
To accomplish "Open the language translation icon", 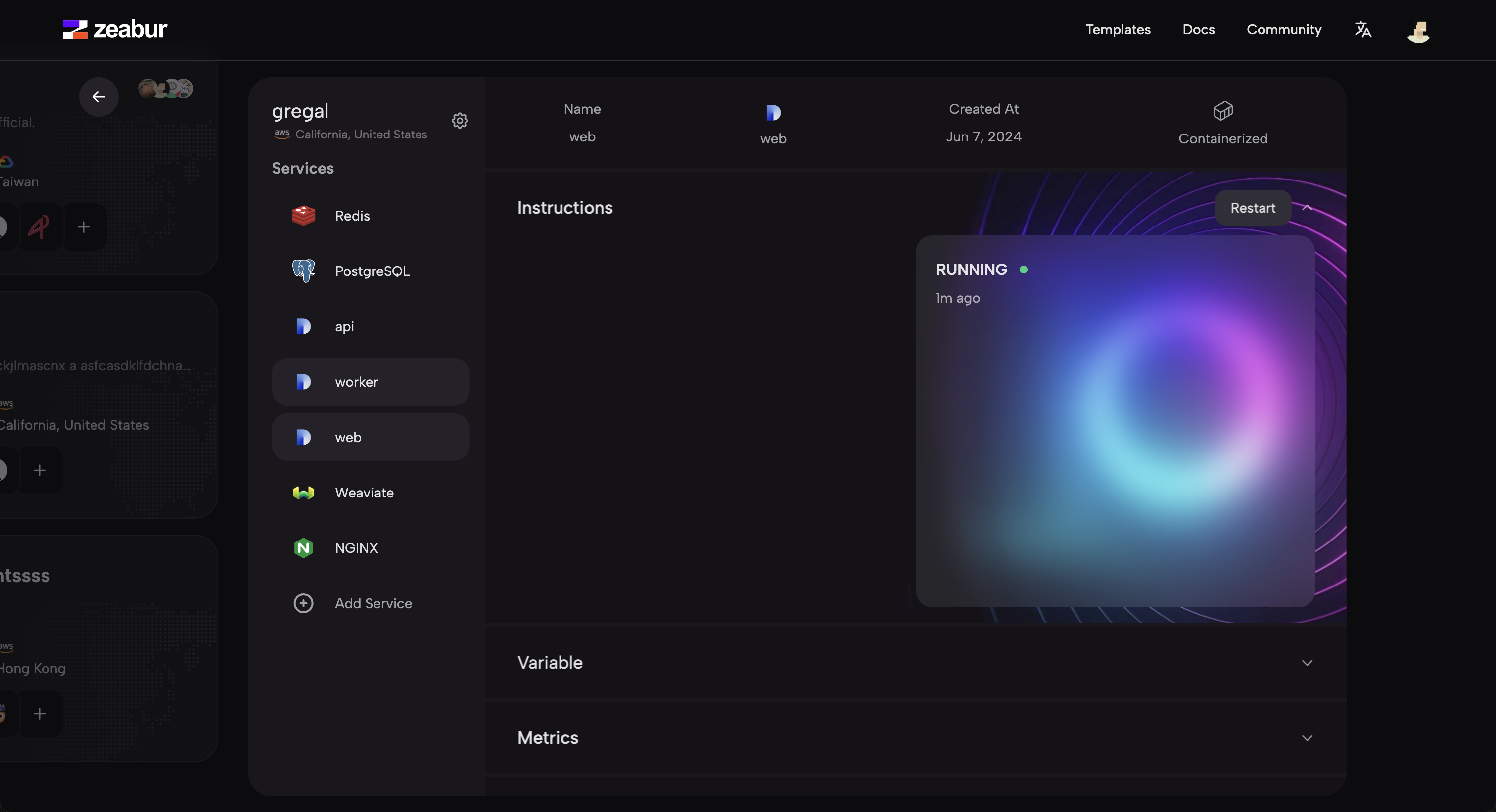I will click(1362, 29).
